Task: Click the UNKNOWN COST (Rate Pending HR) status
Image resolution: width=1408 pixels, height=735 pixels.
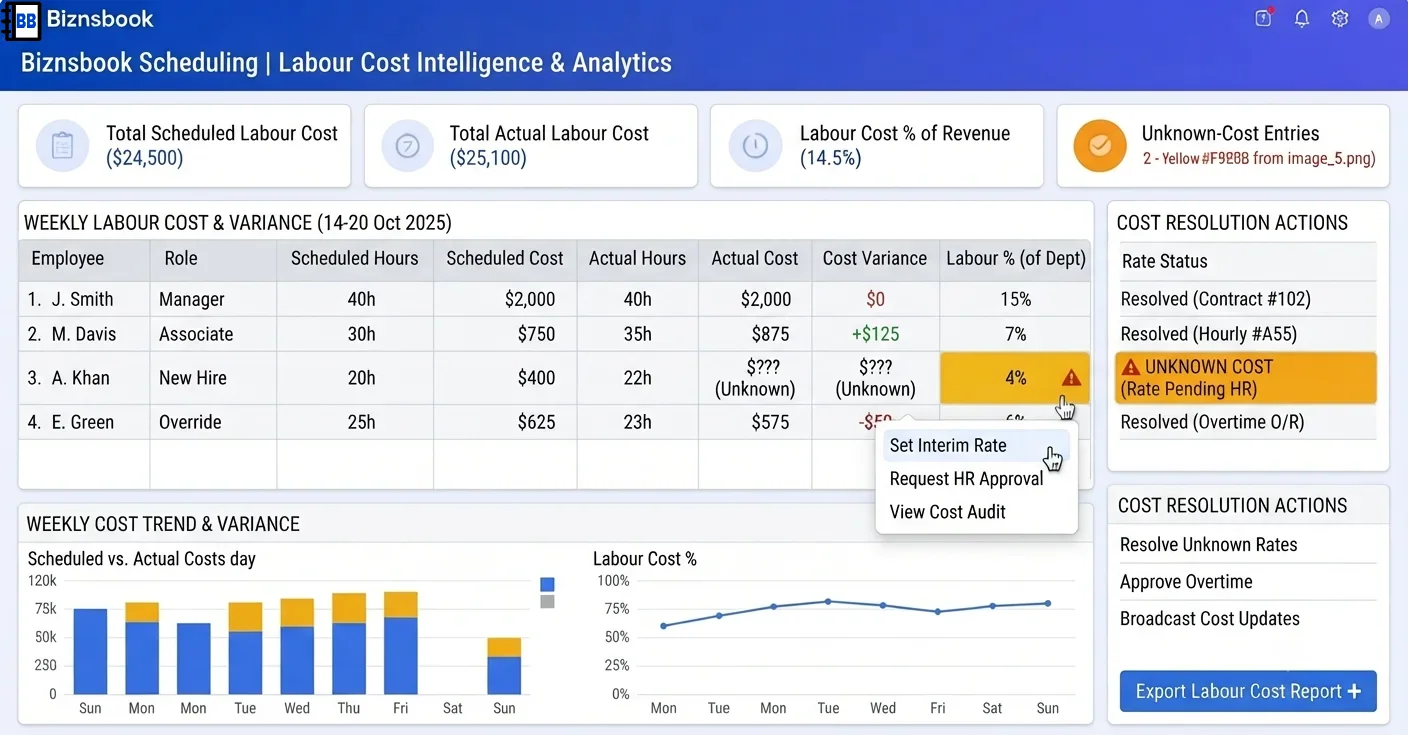Action: (x=1246, y=378)
